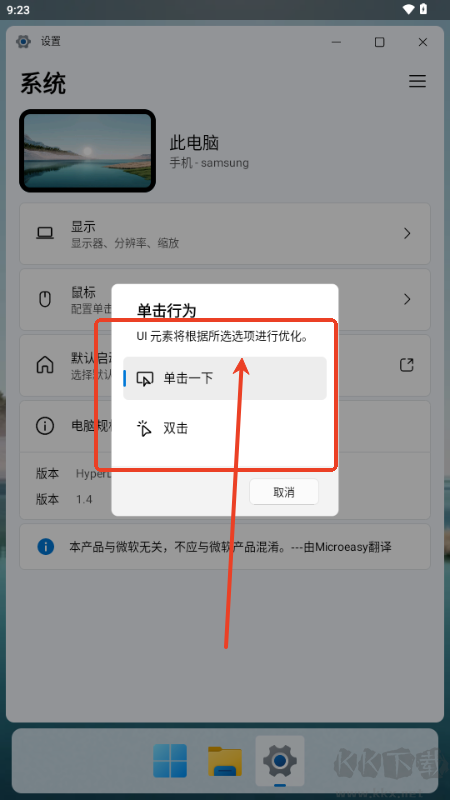Click the mouse icon next to 鼠标
The width and height of the screenshot is (450, 800).
click(x=45, y=299)
